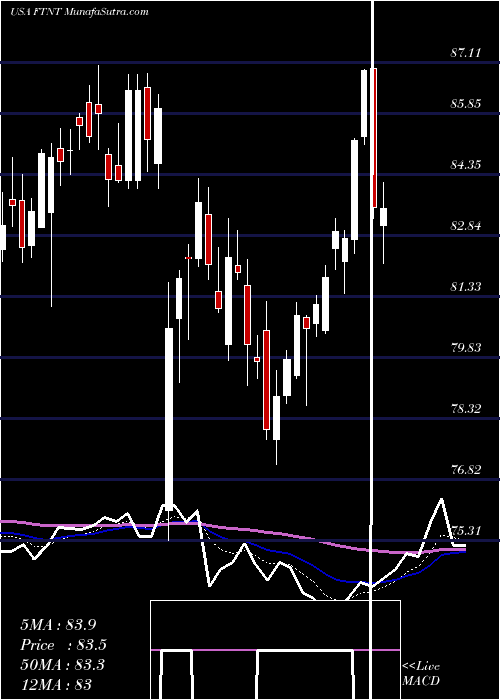Screen dimensions: 500x700
Task: Click the <<Live MACD label
Action: pos(421,673)
